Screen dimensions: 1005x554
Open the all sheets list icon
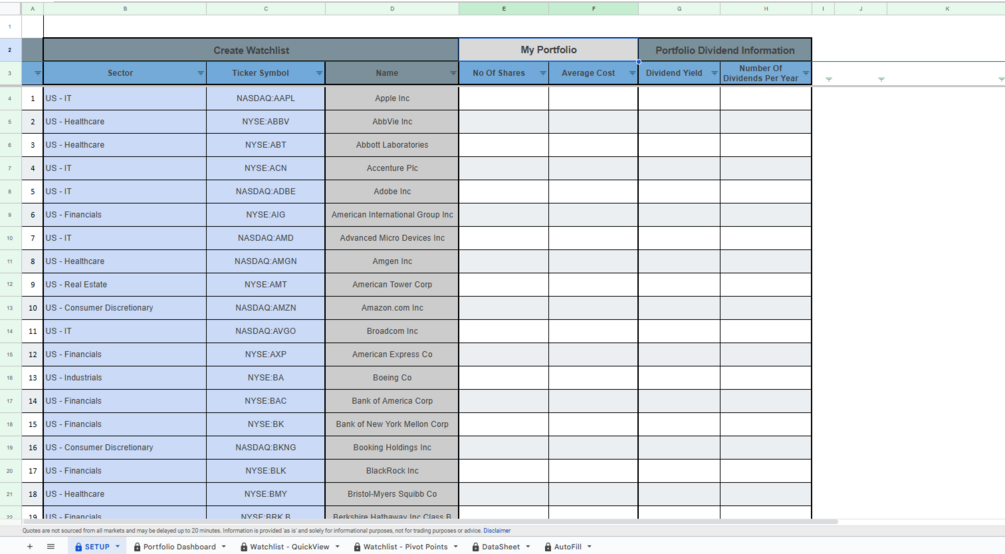click(x=51, y=546)
